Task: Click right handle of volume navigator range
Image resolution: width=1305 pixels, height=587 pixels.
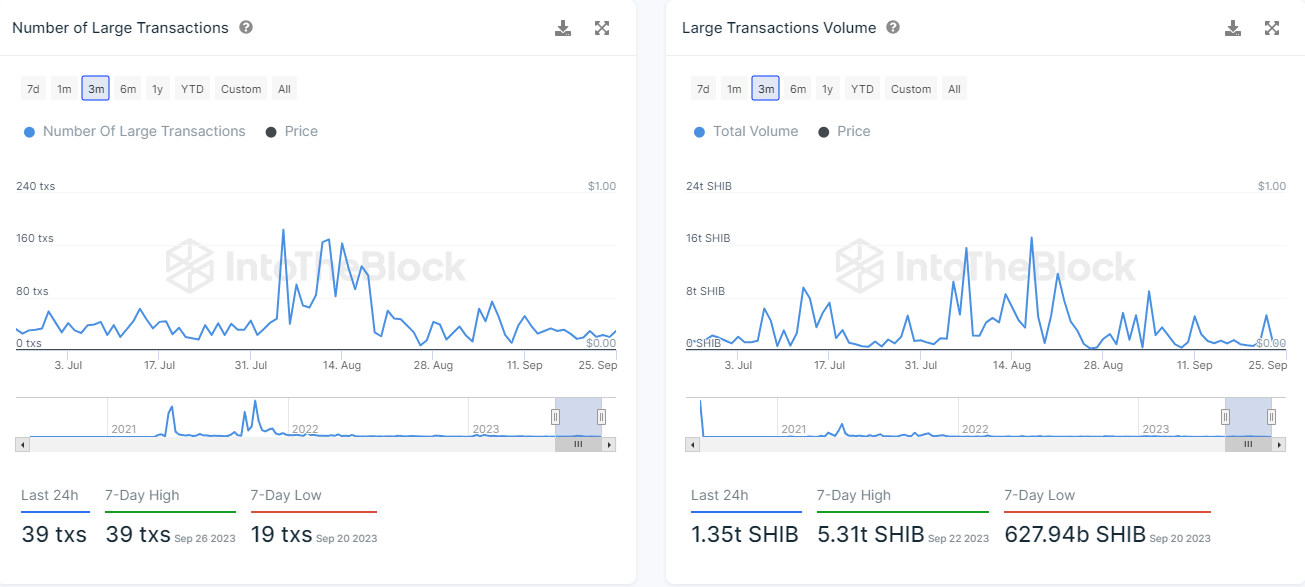Action: click(1271, 417)
